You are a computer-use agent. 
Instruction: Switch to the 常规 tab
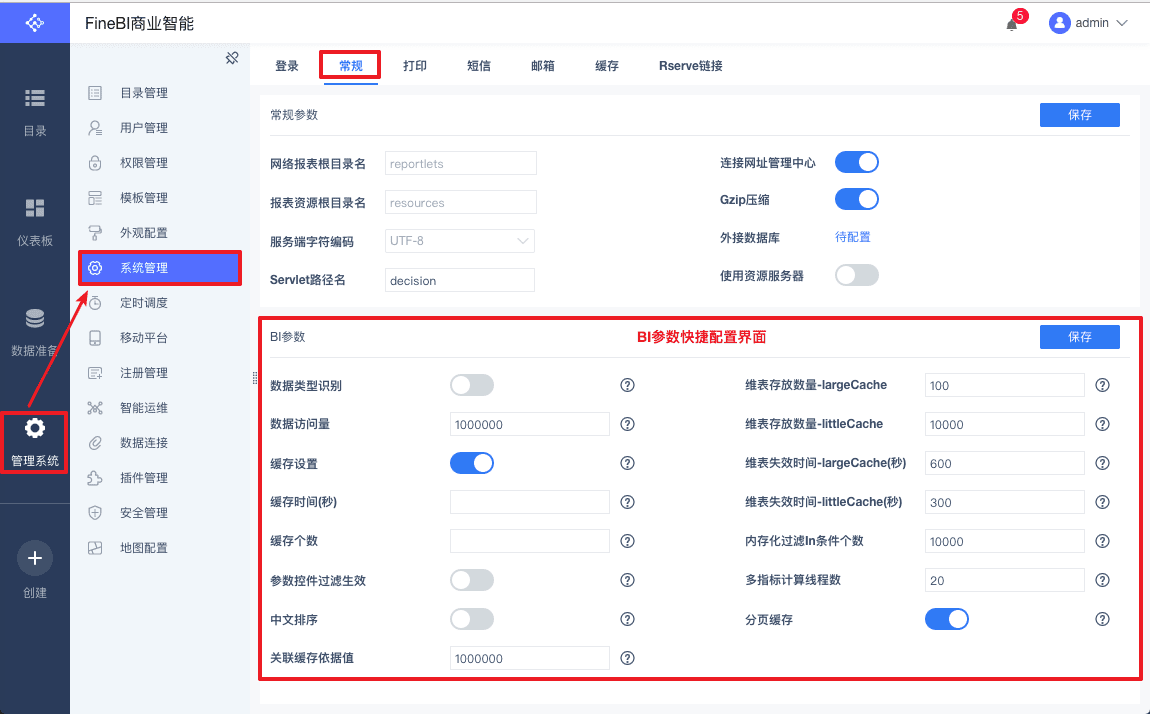tap(351, 66)
